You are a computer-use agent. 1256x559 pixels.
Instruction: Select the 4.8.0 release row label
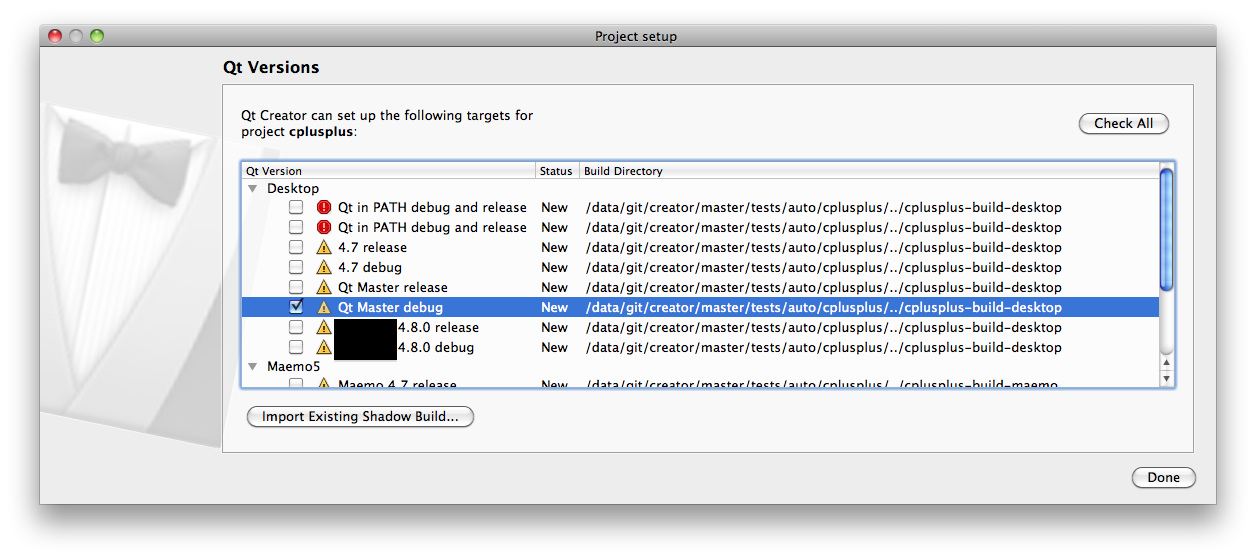pos(438,327)
